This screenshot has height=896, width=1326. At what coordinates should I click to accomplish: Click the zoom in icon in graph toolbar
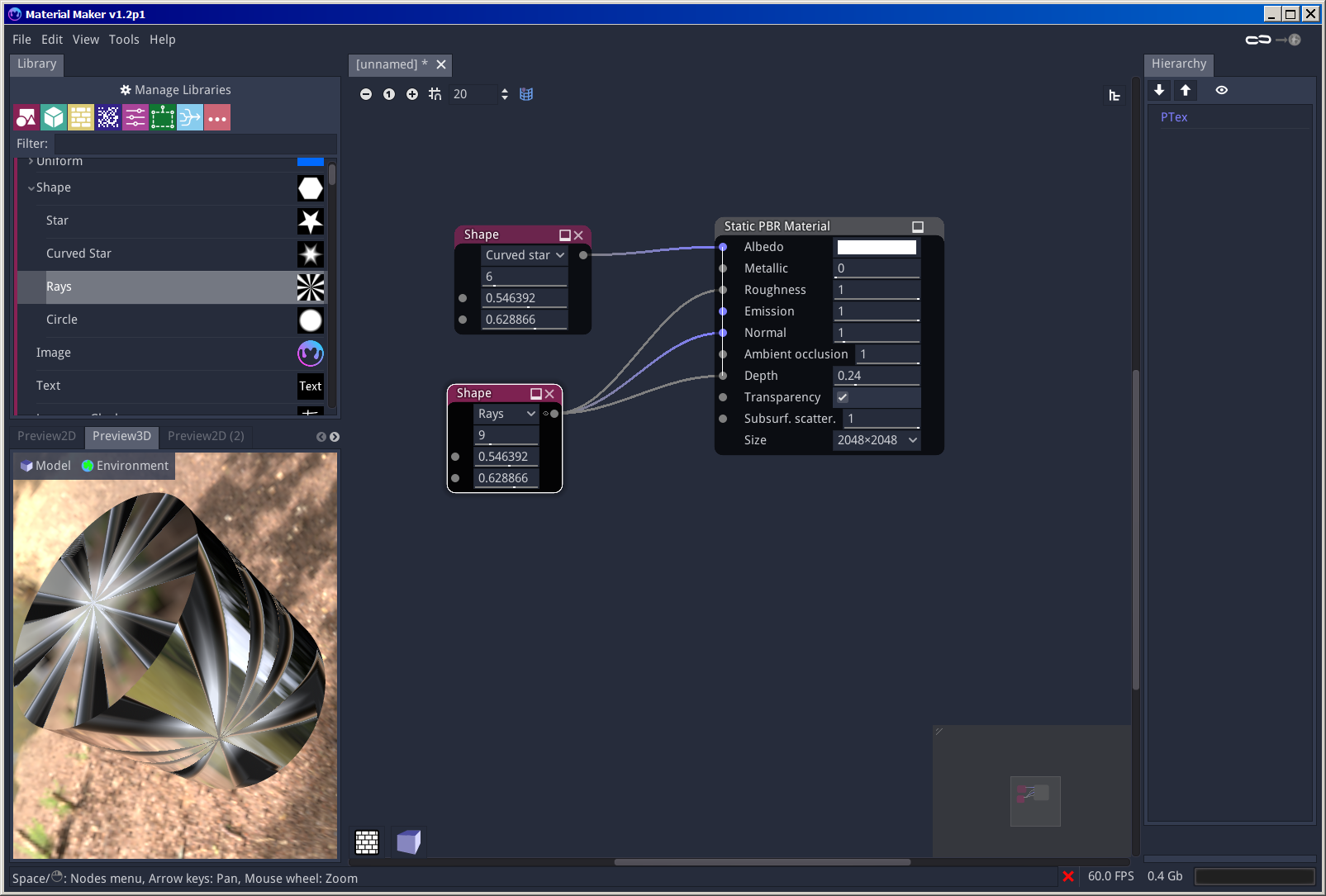tap(412, 94)
